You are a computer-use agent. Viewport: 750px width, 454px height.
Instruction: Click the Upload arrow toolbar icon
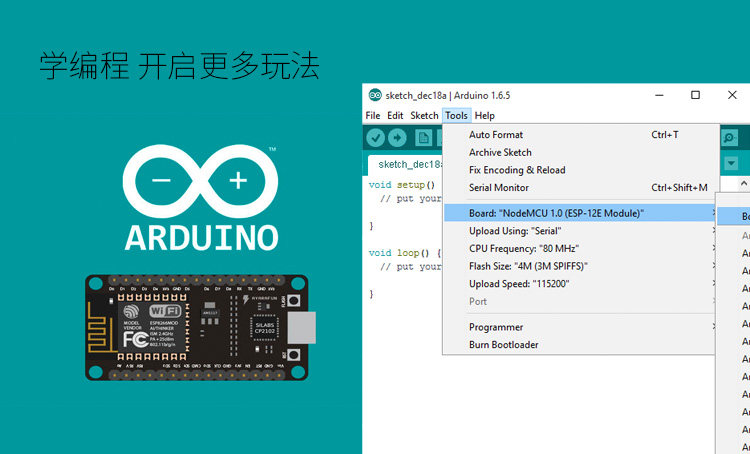(397, 138)
